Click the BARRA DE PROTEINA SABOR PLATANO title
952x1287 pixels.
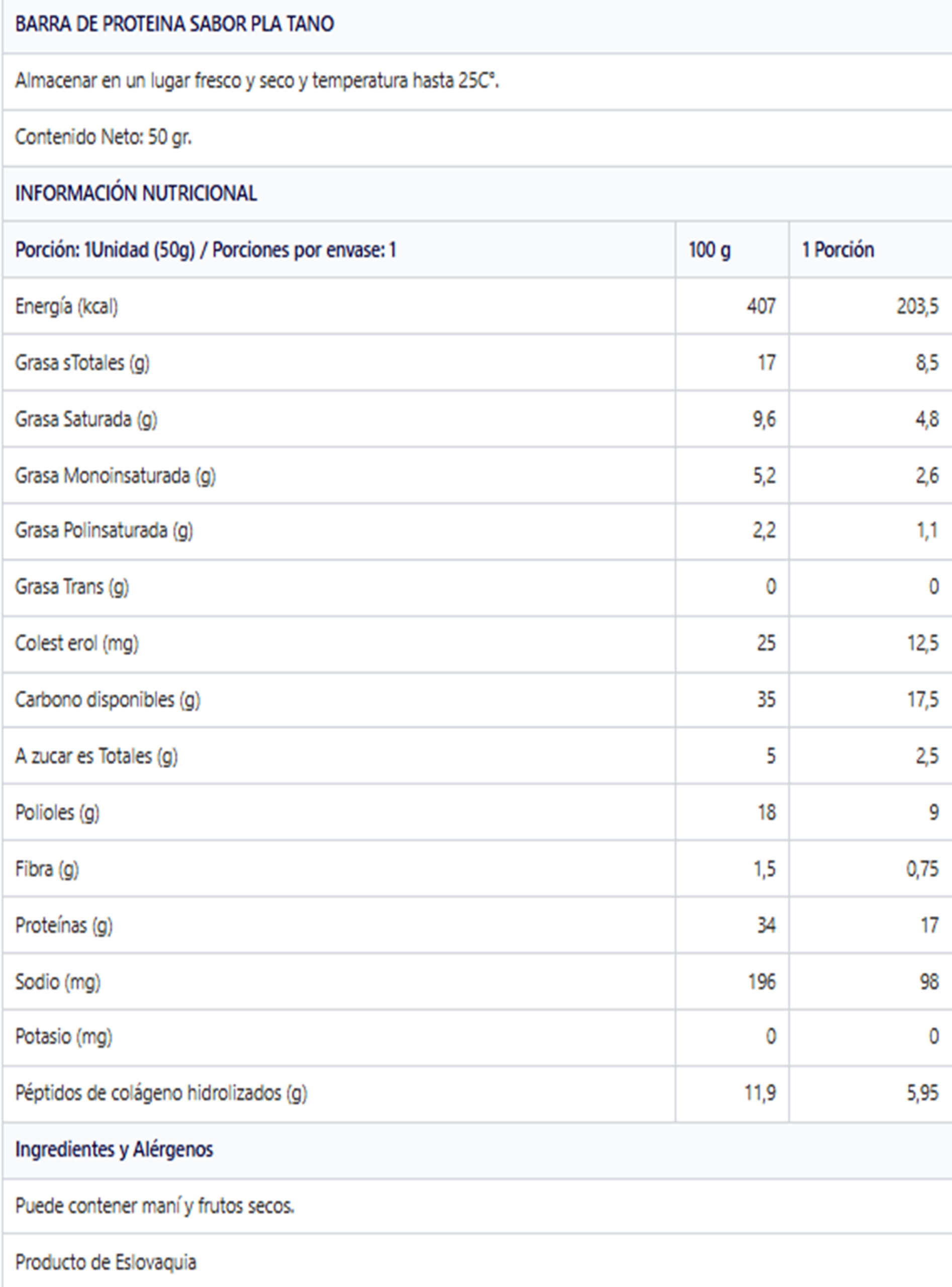click(174, 24)
